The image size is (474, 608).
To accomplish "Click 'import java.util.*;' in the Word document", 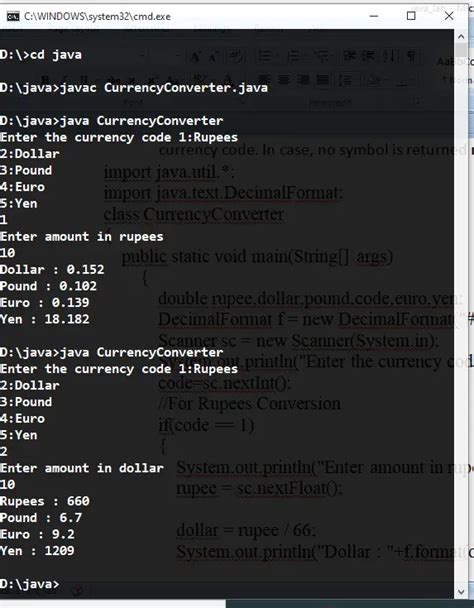I will [169, 172].
